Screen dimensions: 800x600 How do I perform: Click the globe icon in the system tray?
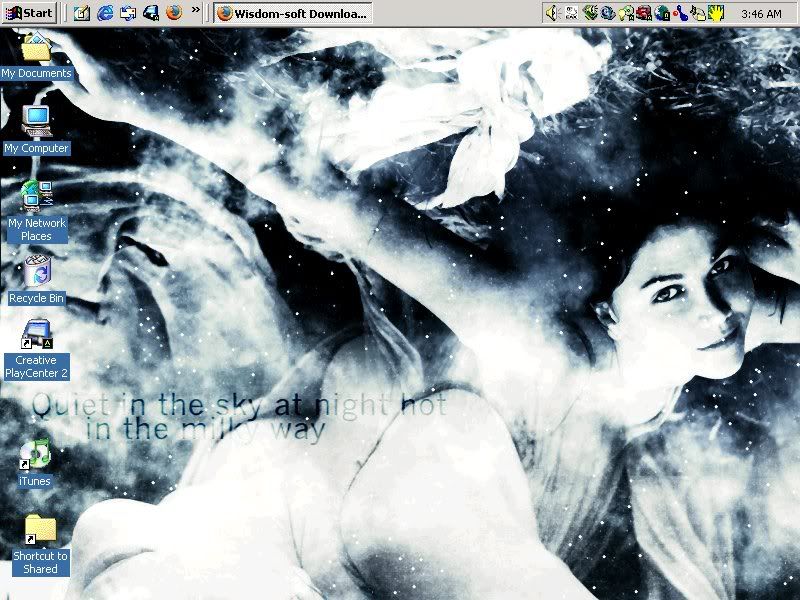[x=606, y=10]
